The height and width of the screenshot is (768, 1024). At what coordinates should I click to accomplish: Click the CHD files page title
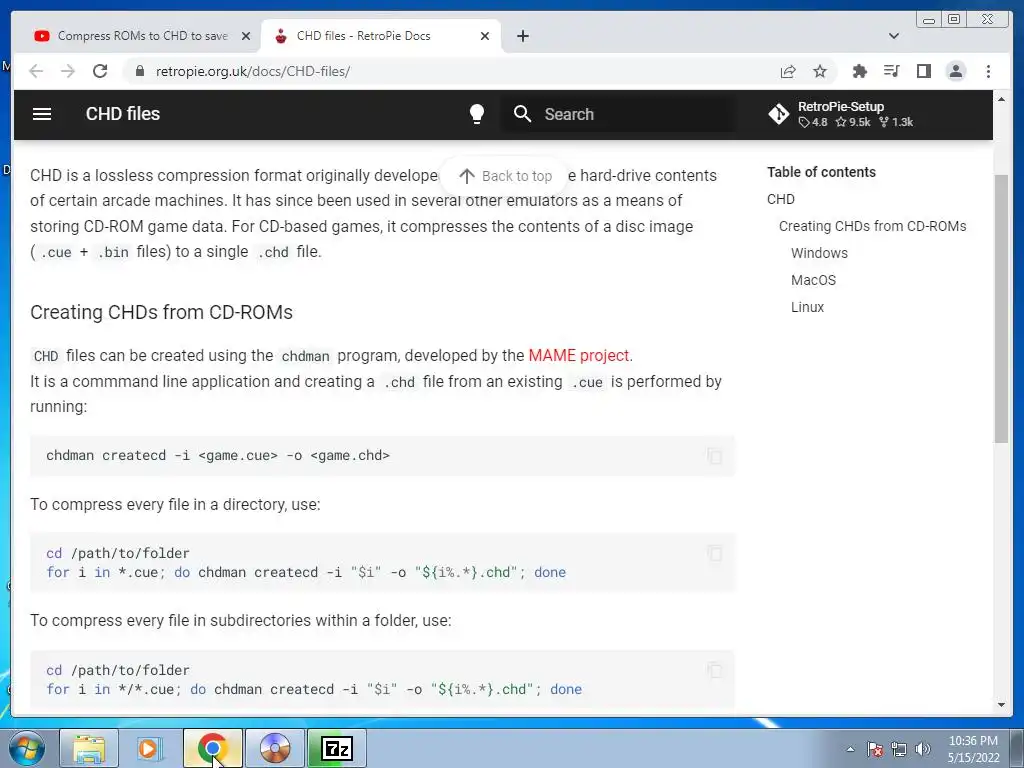click(123, 114)
